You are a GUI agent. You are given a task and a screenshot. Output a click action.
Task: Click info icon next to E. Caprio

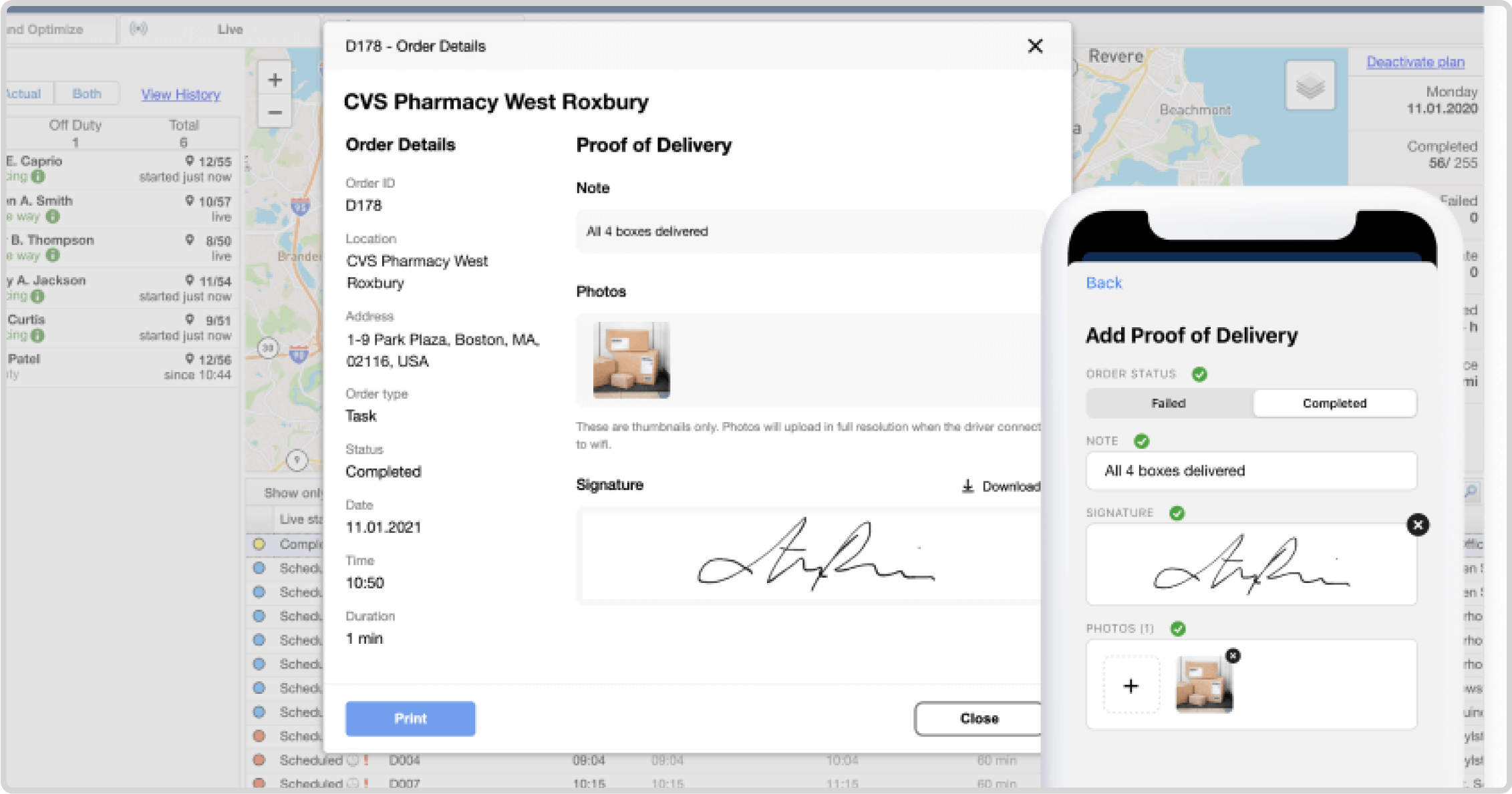(x=38, y=176)
